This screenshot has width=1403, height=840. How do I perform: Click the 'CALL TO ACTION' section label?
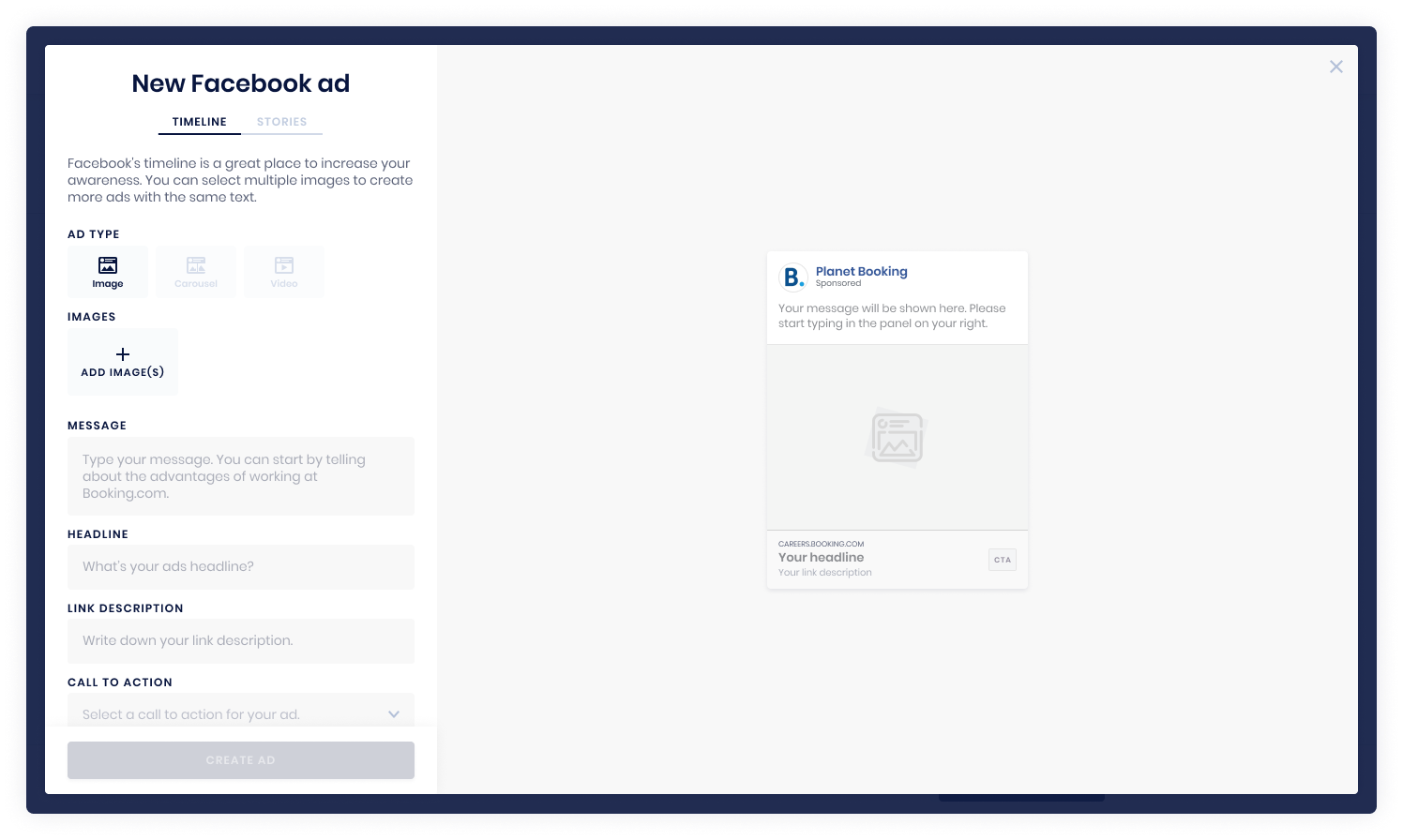[x=120, y=682]
